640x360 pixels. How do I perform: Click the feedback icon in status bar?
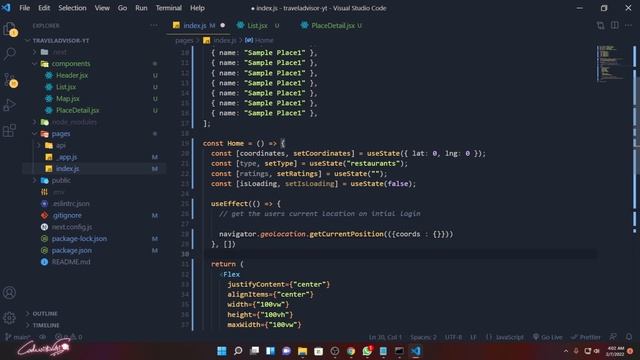[x=613, y=337]
